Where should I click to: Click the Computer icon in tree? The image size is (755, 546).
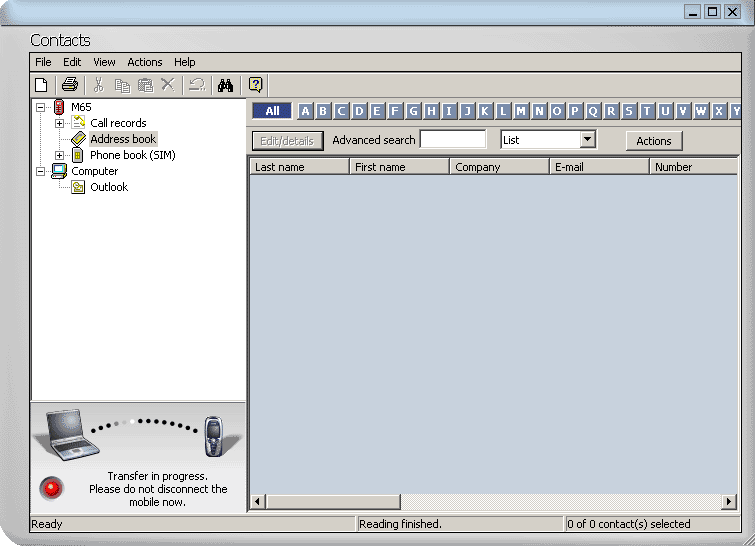pos(59,171)
